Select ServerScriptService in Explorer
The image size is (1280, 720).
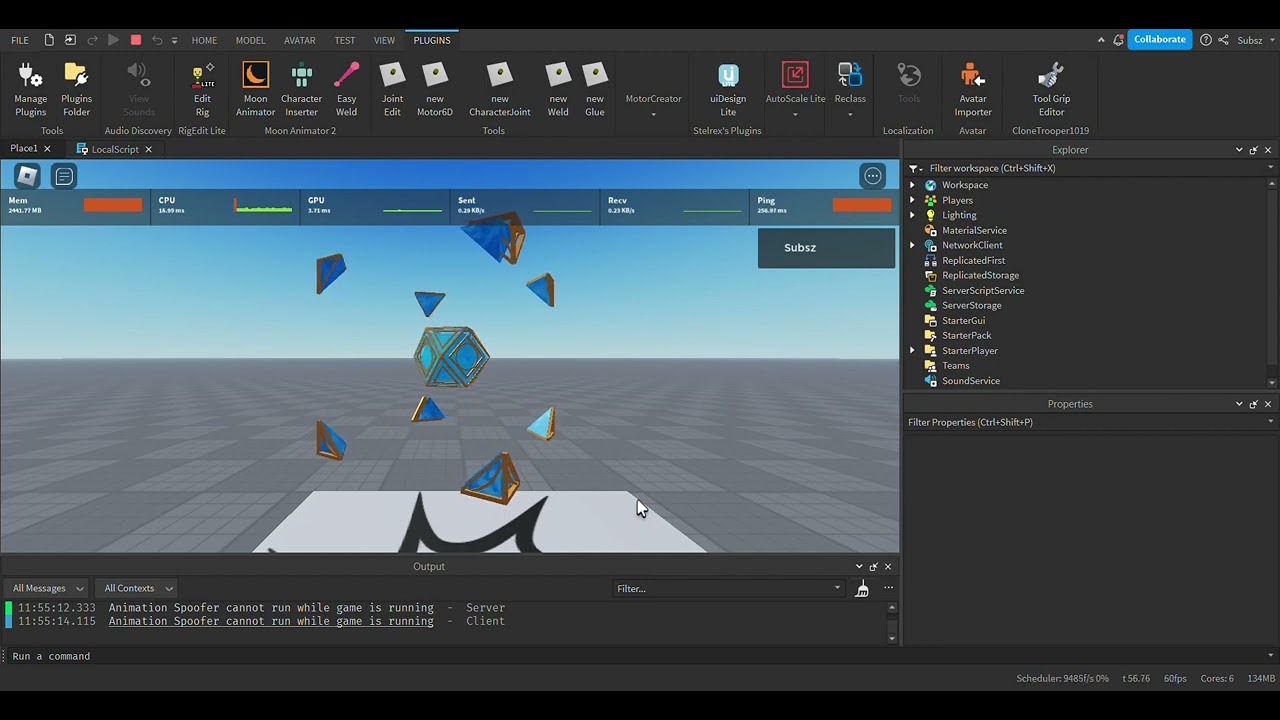(x=983, y=291)
